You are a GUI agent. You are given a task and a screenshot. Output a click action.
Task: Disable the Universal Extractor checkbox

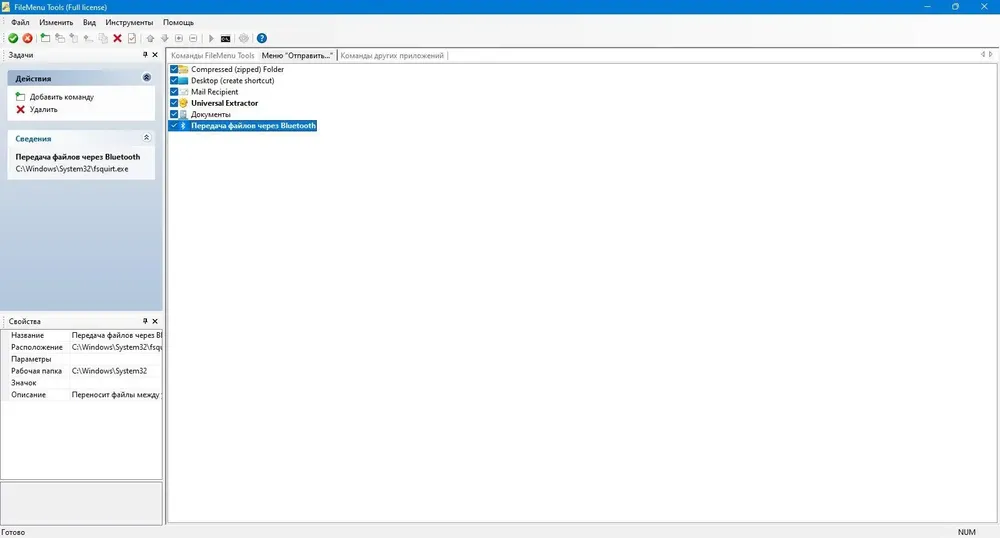(x=174, y=103)
